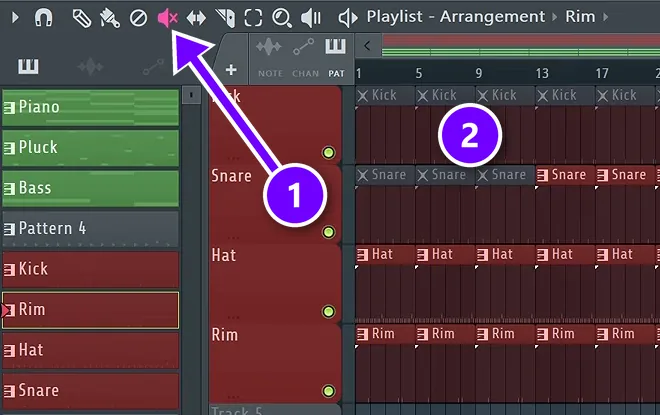Toggle mute LED on Kick track

pos(329,152)
